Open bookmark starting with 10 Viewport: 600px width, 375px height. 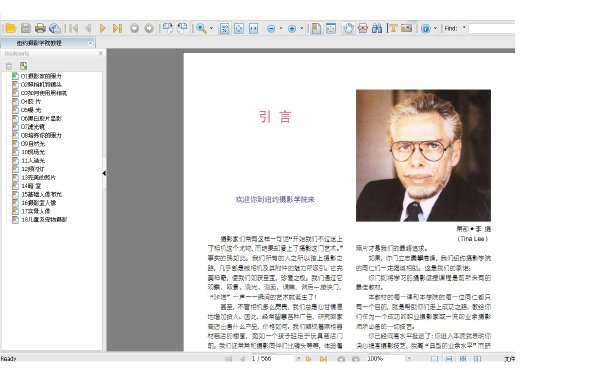(x=33, y=152)
